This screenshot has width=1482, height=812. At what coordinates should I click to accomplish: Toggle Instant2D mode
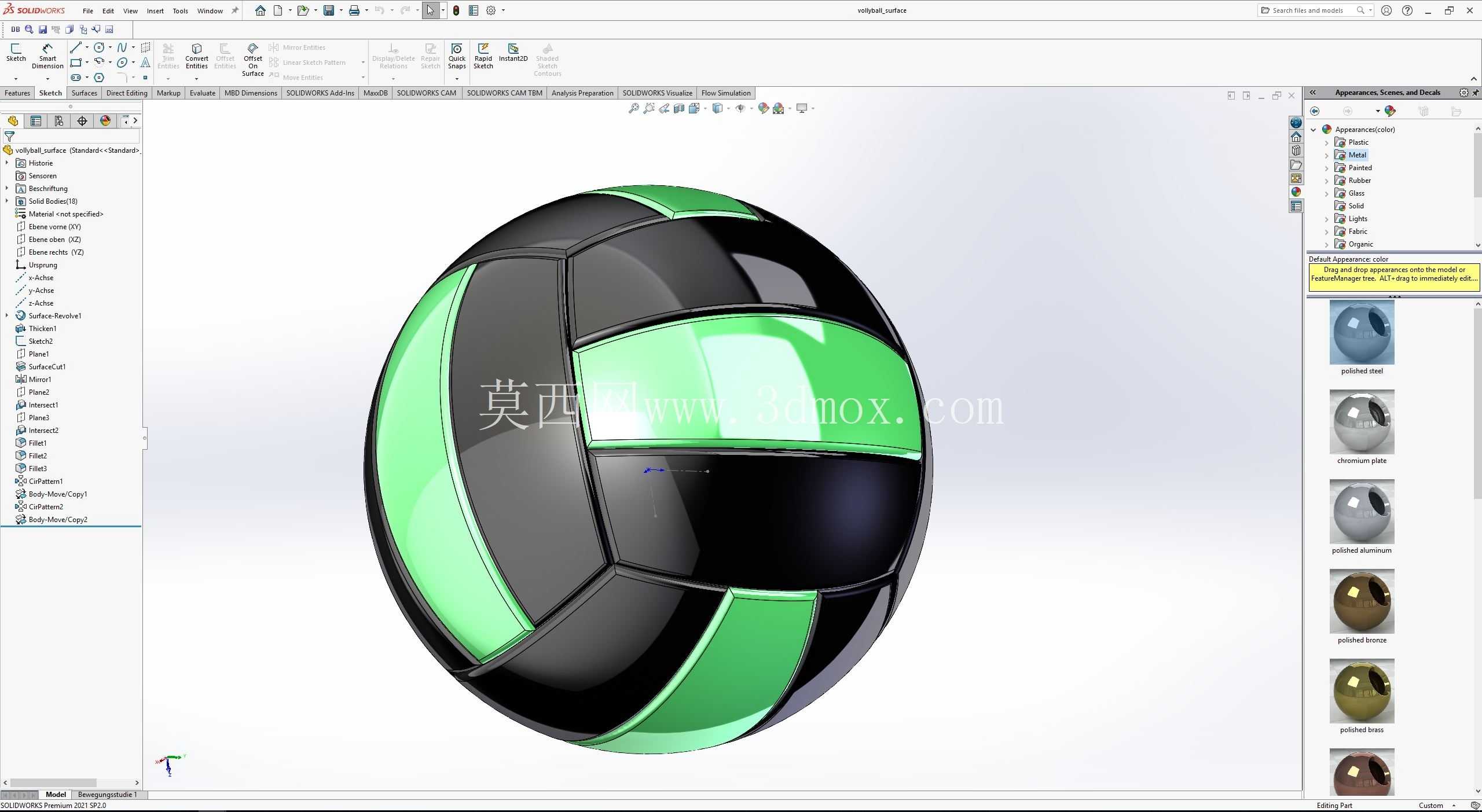pos(513,52)
